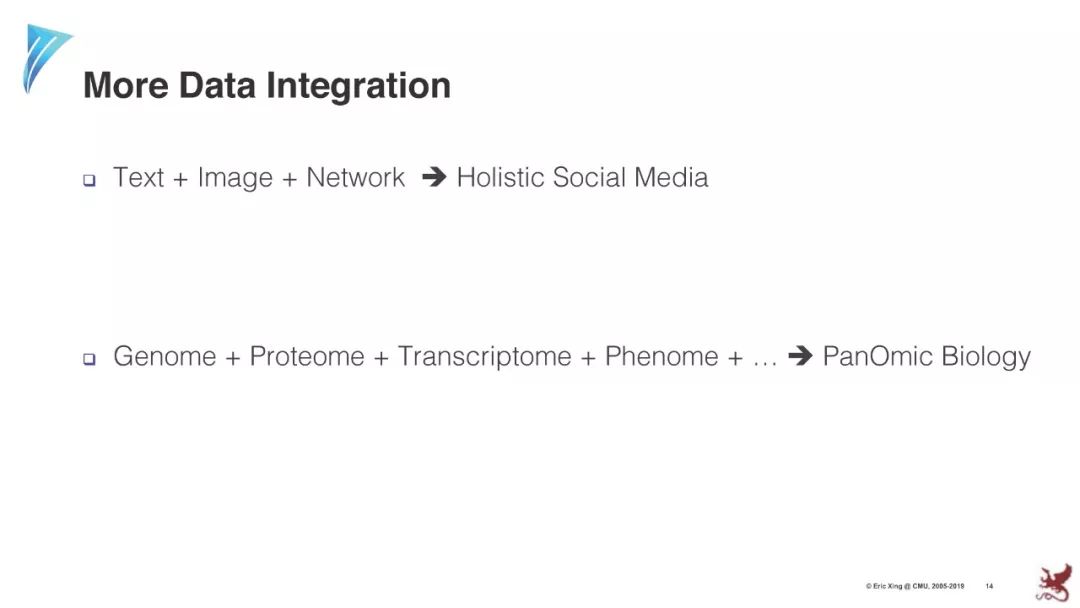This screenshot has height=608, width=1080.
Task: Click the PanOmic Biology text
Action: (x=926, y=357)
